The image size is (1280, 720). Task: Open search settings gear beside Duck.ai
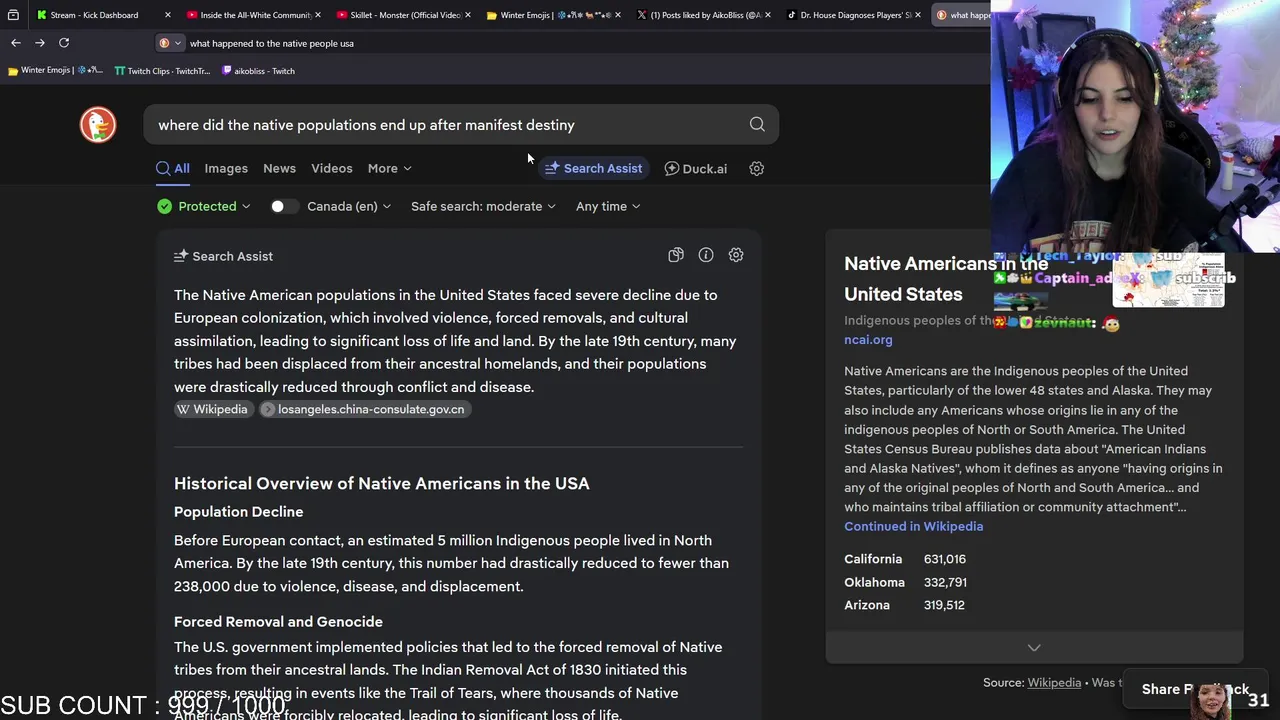(x=757, y=169)
